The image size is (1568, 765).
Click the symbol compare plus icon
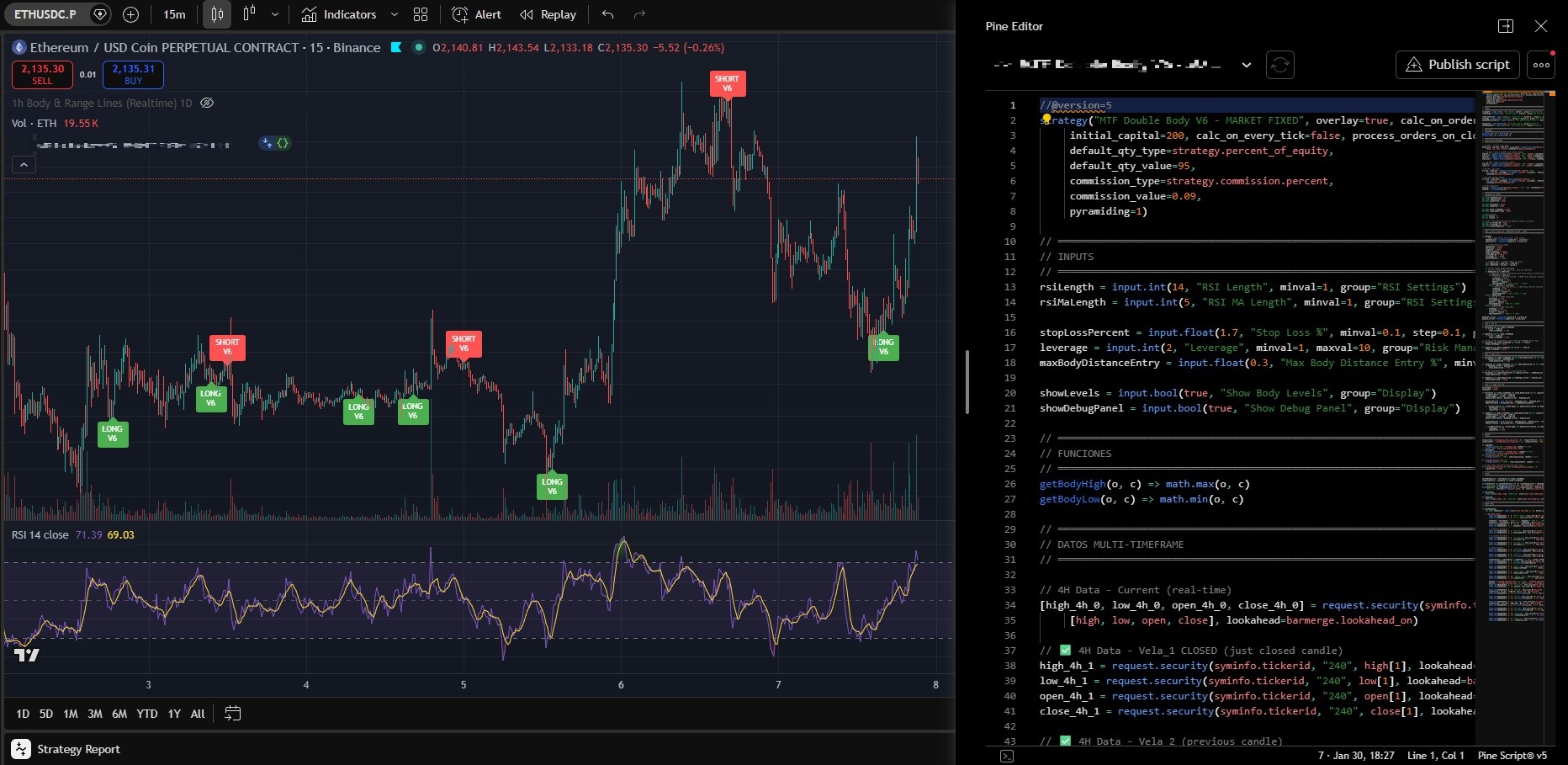pyautogui.click(x=130, y=14)
